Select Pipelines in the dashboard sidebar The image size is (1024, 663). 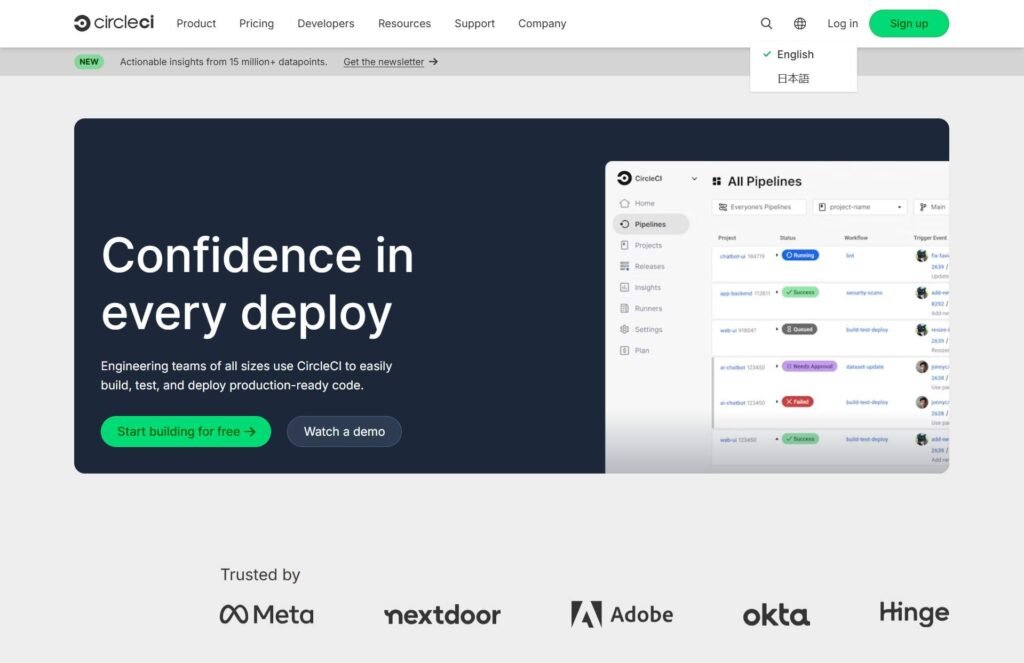(x=650, y=224)
